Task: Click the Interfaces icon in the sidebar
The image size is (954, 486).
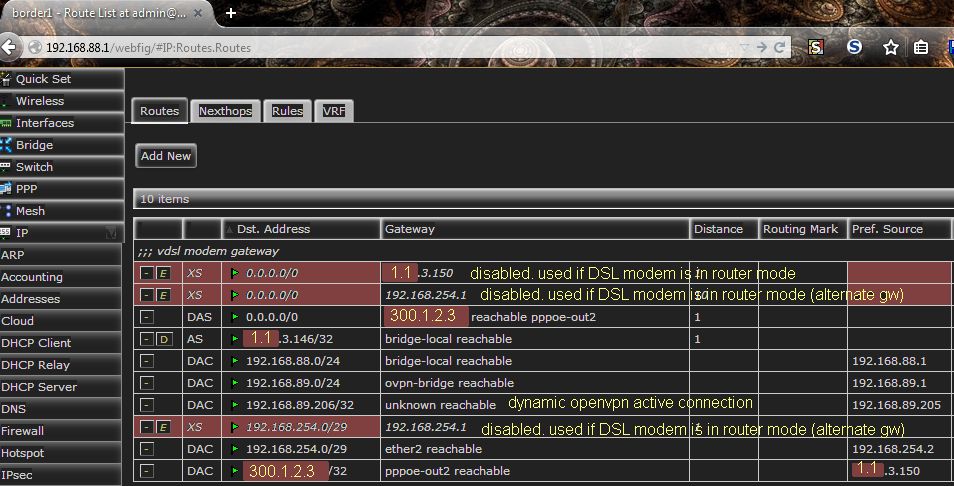Action: pyautogui.click(x=7, y=123)
